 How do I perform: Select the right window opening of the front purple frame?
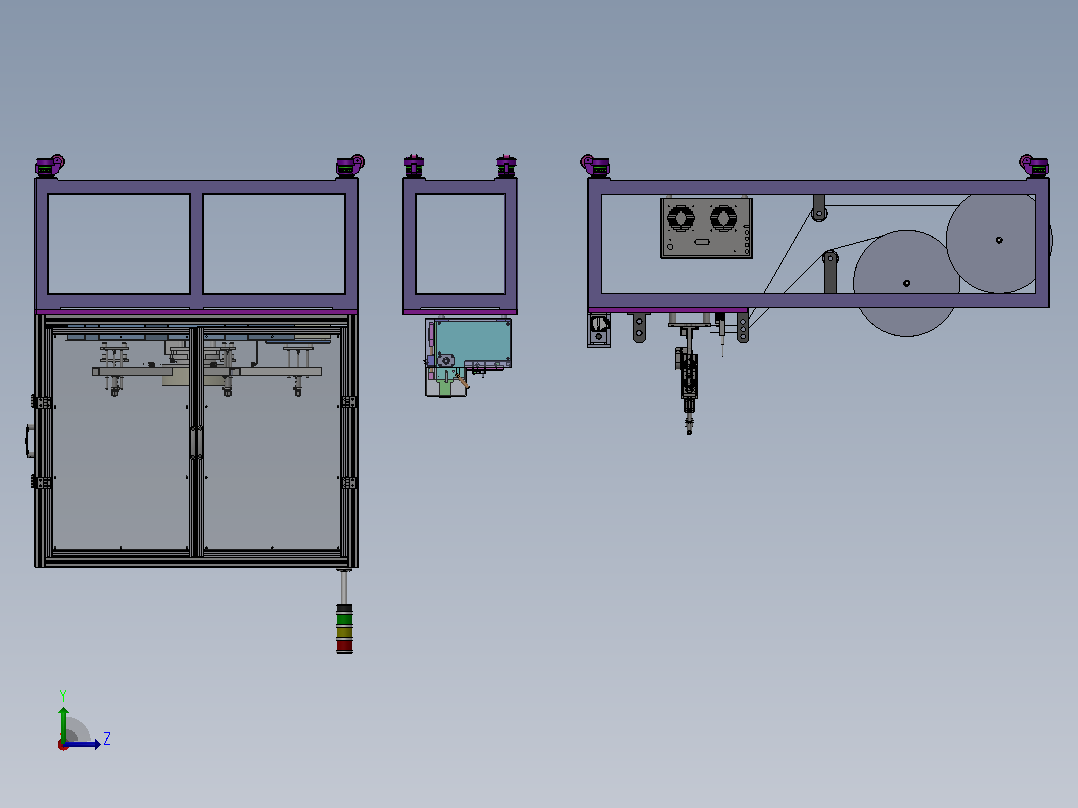274,244
